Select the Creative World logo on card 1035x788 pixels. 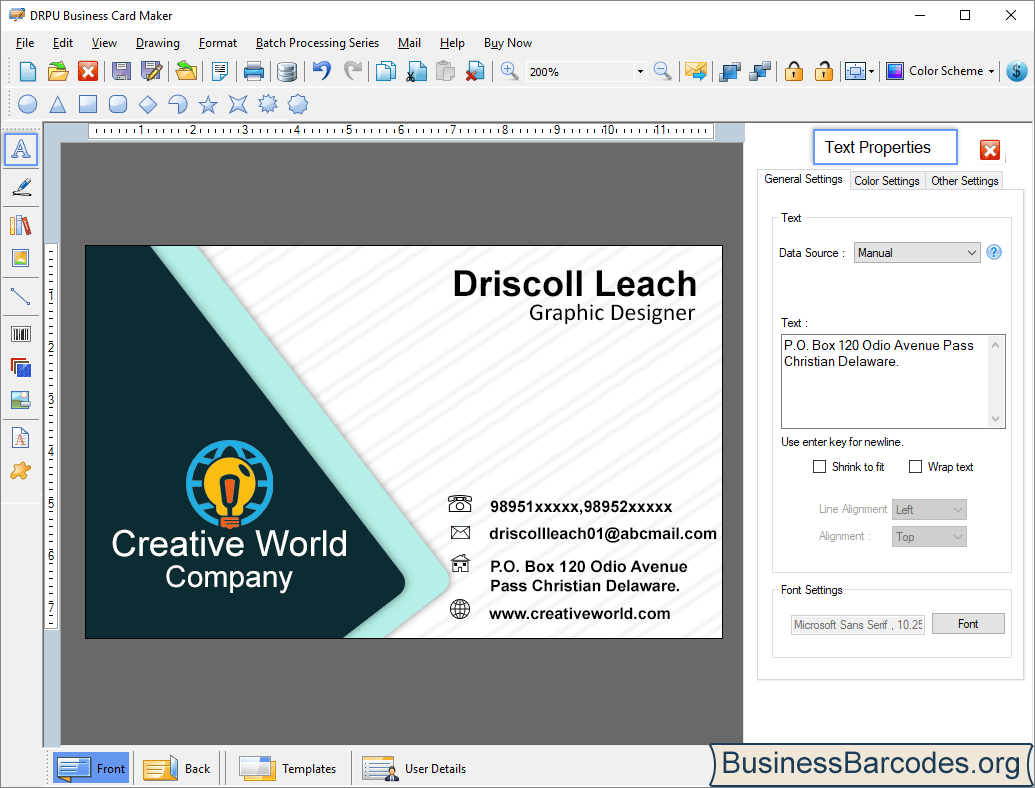coord(229,484)
